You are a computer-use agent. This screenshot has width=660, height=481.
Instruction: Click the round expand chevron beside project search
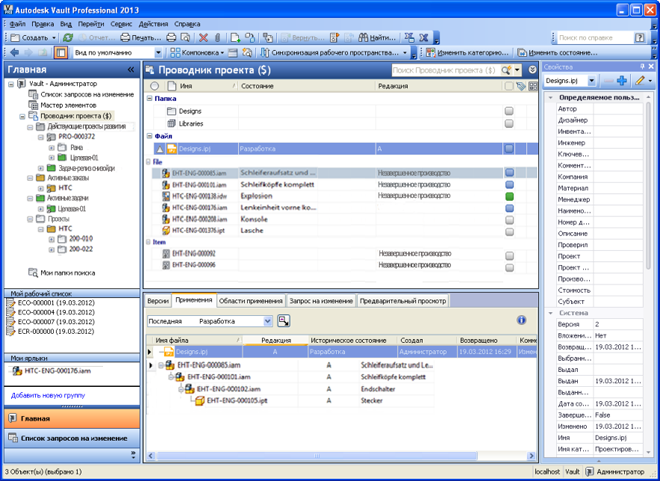[x=532, y=70]
